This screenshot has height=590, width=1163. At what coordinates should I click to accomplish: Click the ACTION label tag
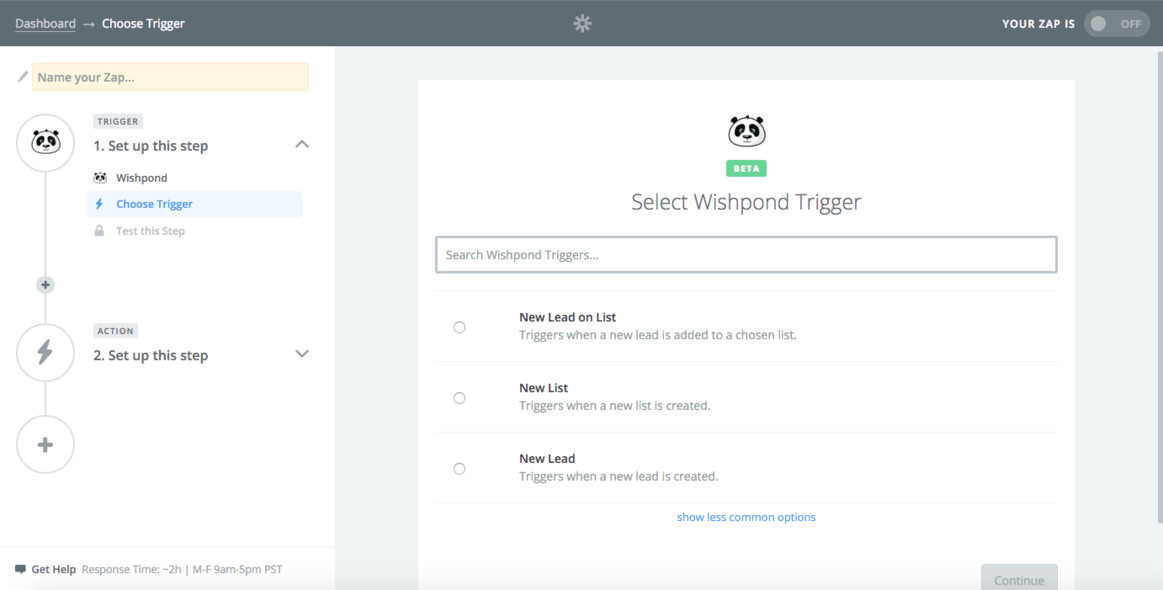[x=115, y=331]
